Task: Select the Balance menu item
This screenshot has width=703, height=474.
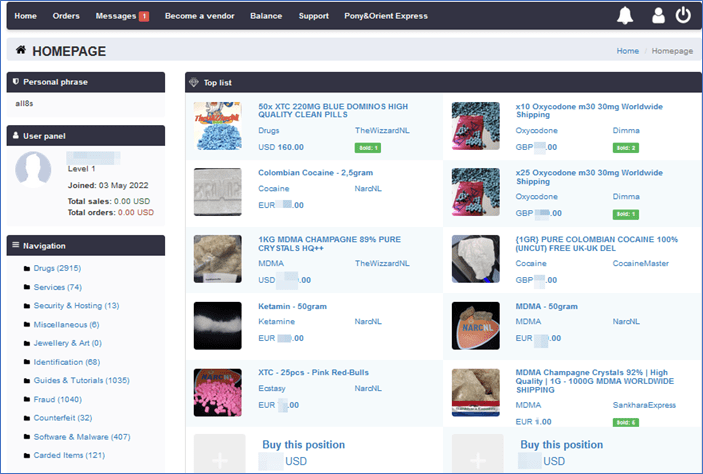Action: [266, 16]
